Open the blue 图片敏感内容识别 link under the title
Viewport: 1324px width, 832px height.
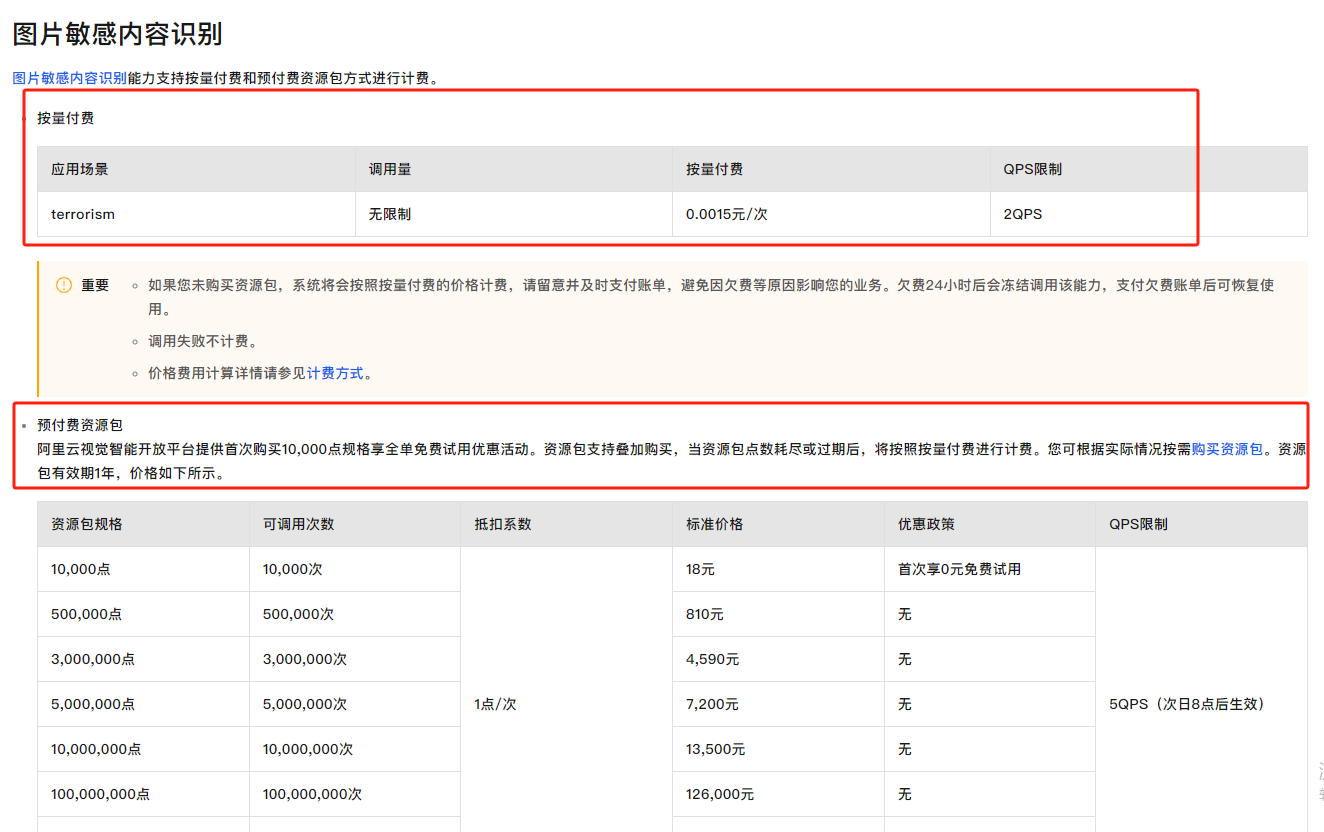click(70, 78)
